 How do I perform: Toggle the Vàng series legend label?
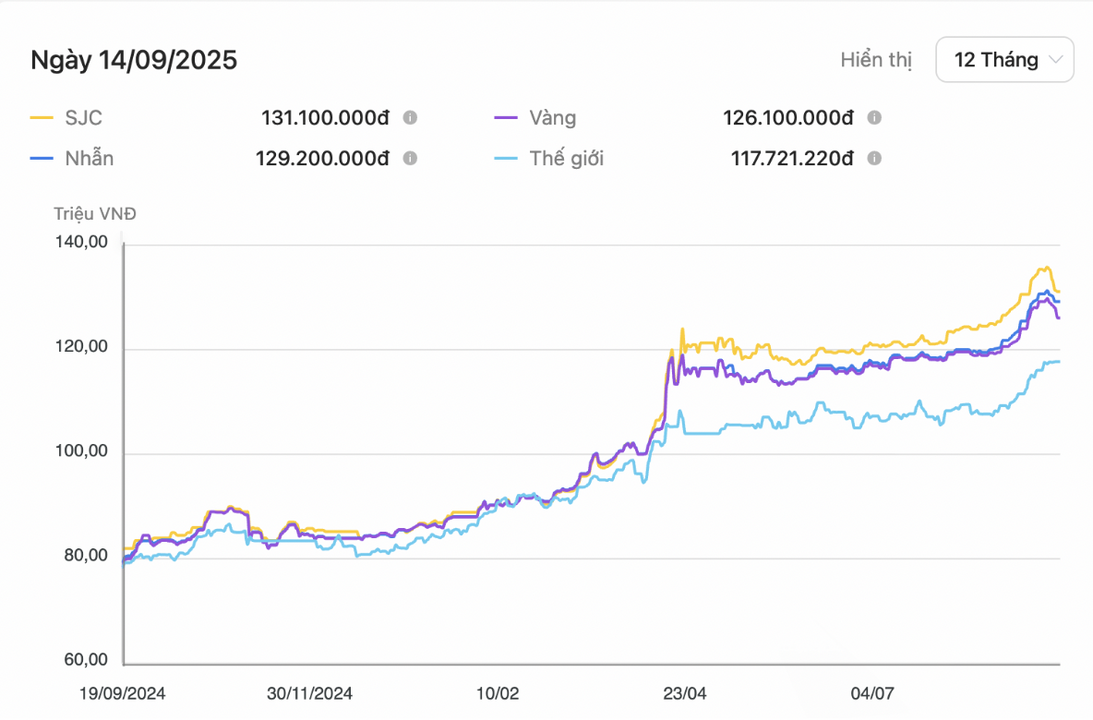554,118
